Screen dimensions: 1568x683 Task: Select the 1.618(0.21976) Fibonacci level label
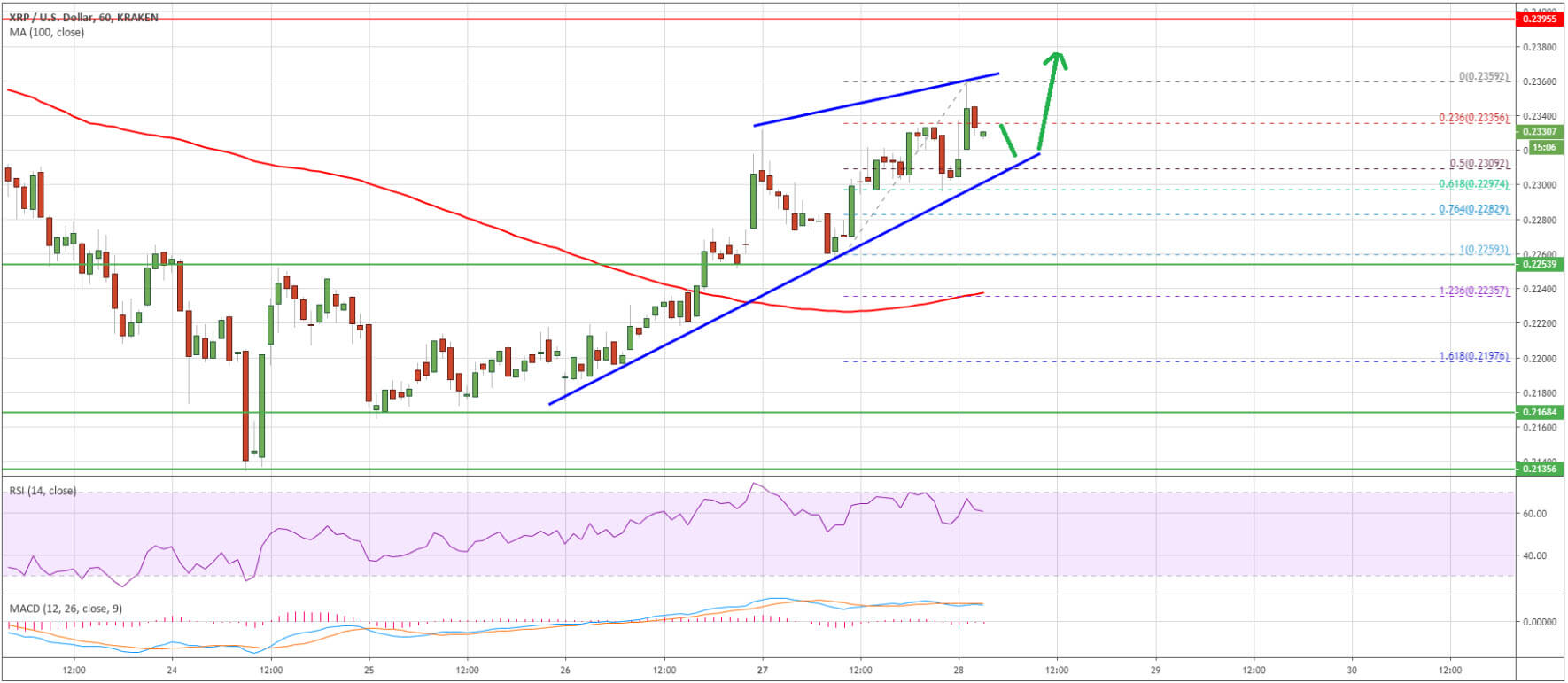click(1473, 357)
